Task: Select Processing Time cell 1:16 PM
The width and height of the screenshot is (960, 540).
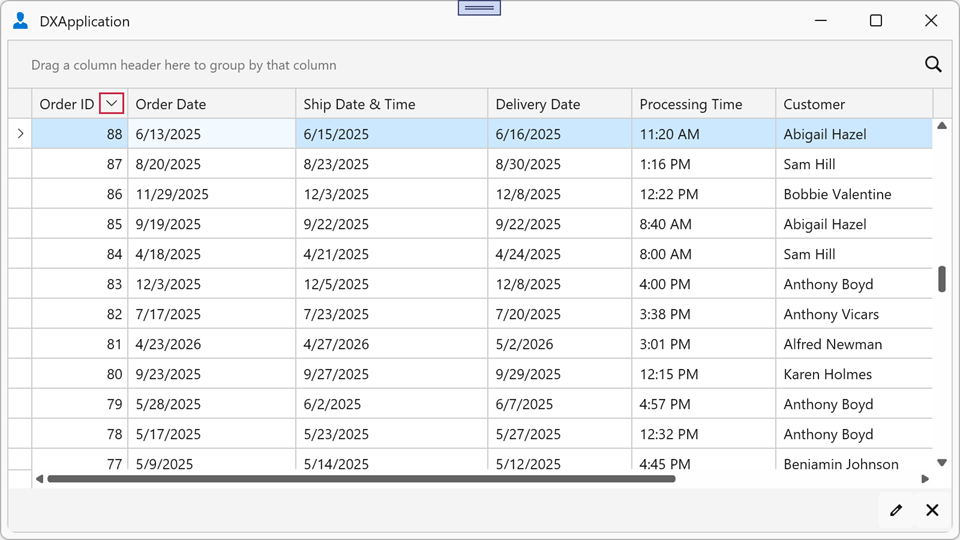Action: (x=703, y=164)
